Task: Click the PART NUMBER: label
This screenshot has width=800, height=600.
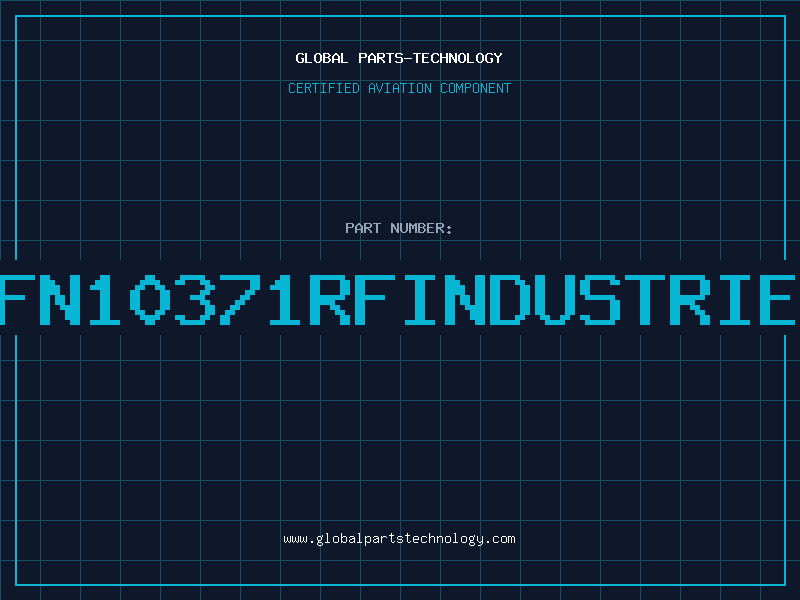Action: (x=399, y=228)
